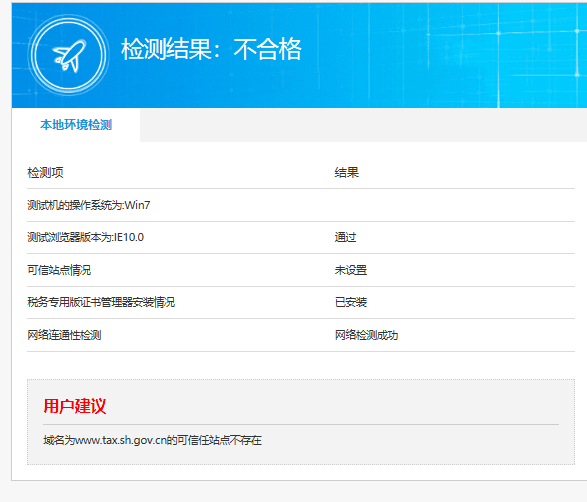Click the 测试浏览器版本为:IE10.0 item
Viewport: 587px width, 502px height.
point(85,237)
